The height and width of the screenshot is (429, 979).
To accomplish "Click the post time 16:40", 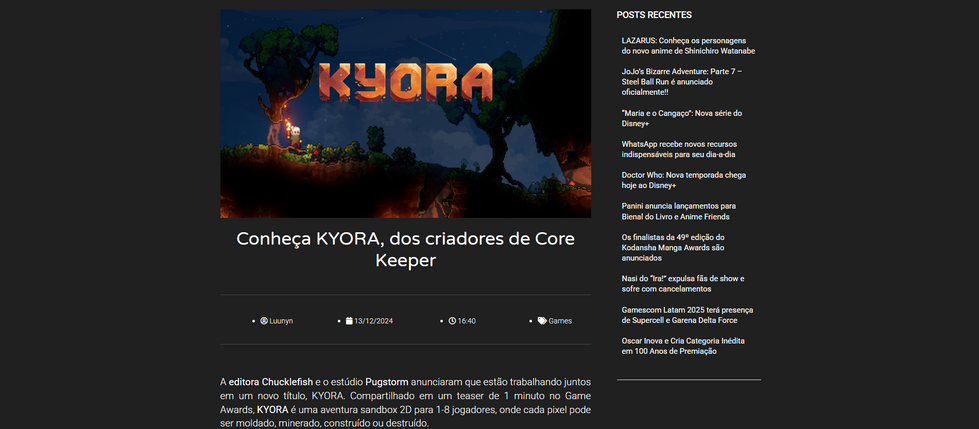I will point(466,321).
